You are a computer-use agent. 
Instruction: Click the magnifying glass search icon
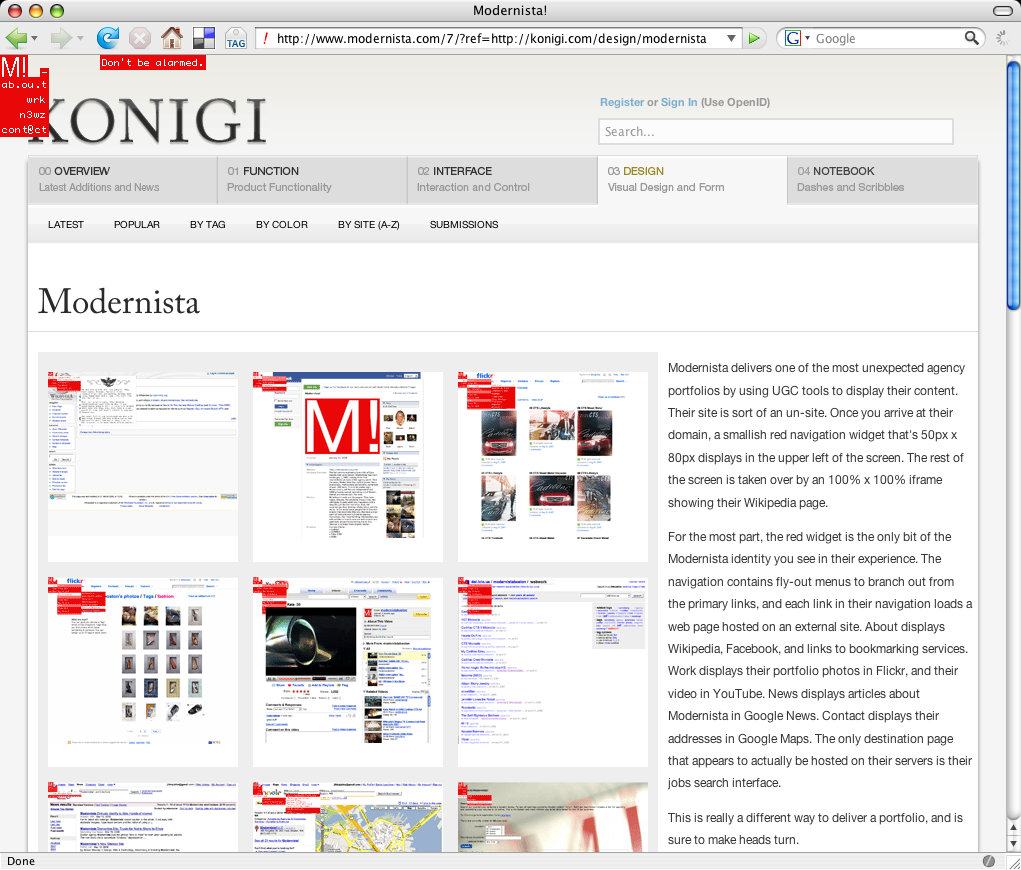pos(971,38)
